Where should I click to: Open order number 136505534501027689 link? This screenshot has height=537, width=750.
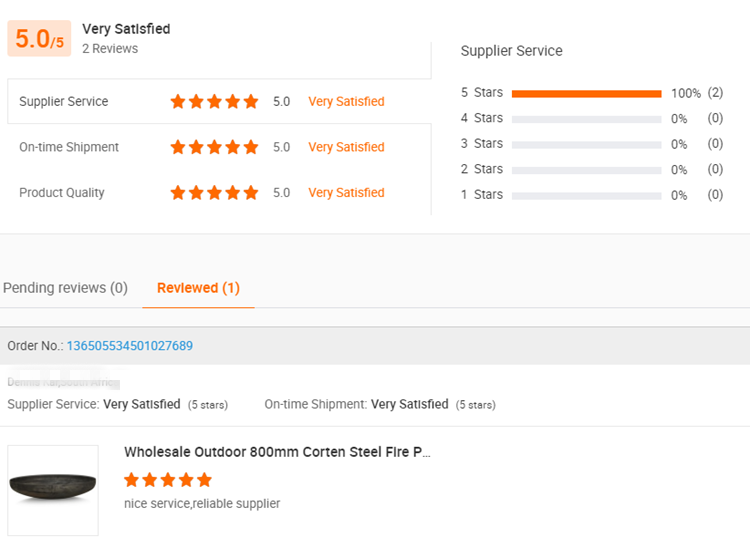(129, 346)
